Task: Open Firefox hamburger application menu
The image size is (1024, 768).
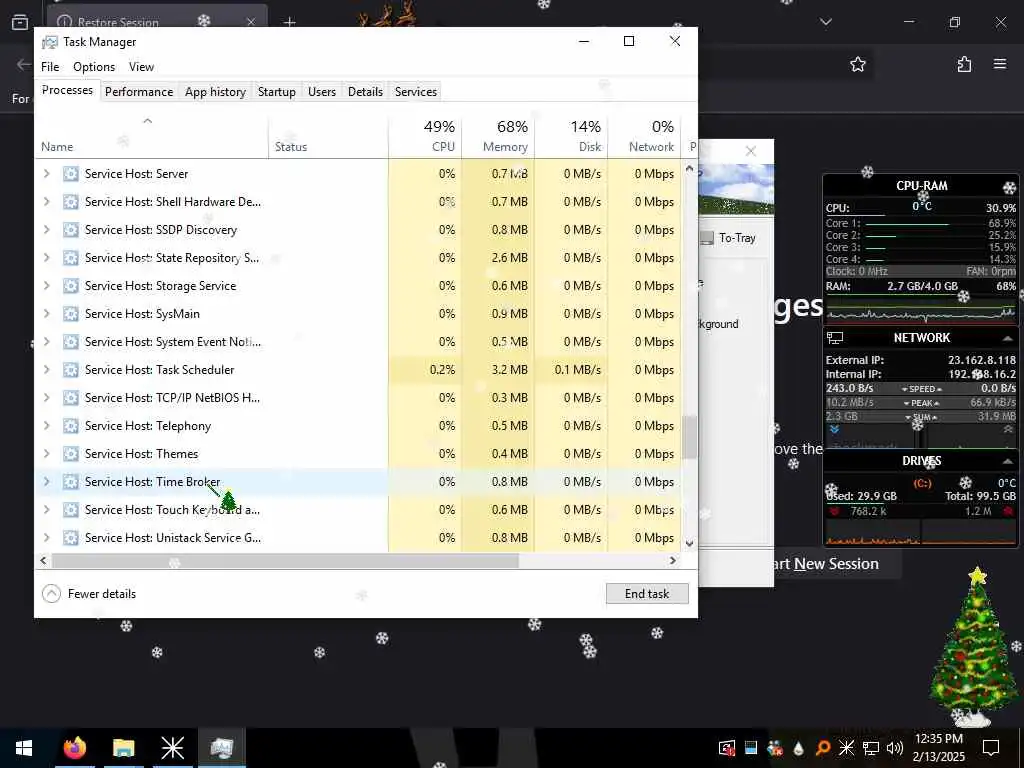Action: pyautogui.click(x=1000, y=64)
